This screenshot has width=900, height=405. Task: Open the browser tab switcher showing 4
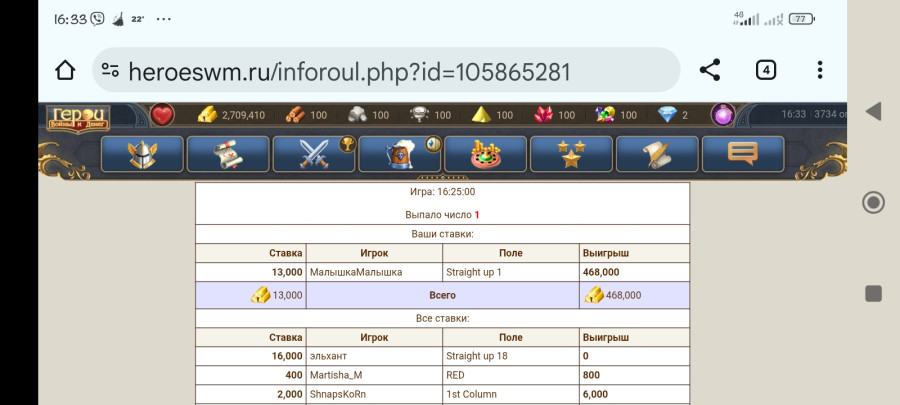click(765, 70)
